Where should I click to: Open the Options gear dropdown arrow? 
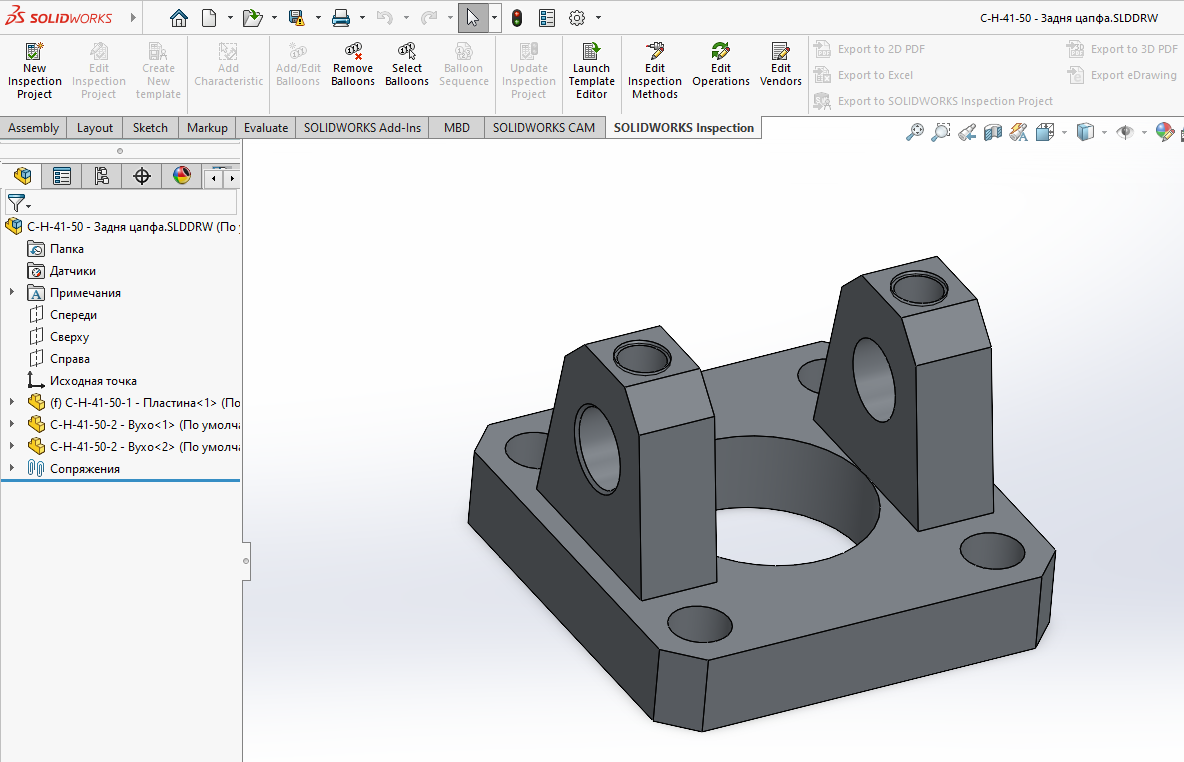pyautogui.click(x=598, y=18)
